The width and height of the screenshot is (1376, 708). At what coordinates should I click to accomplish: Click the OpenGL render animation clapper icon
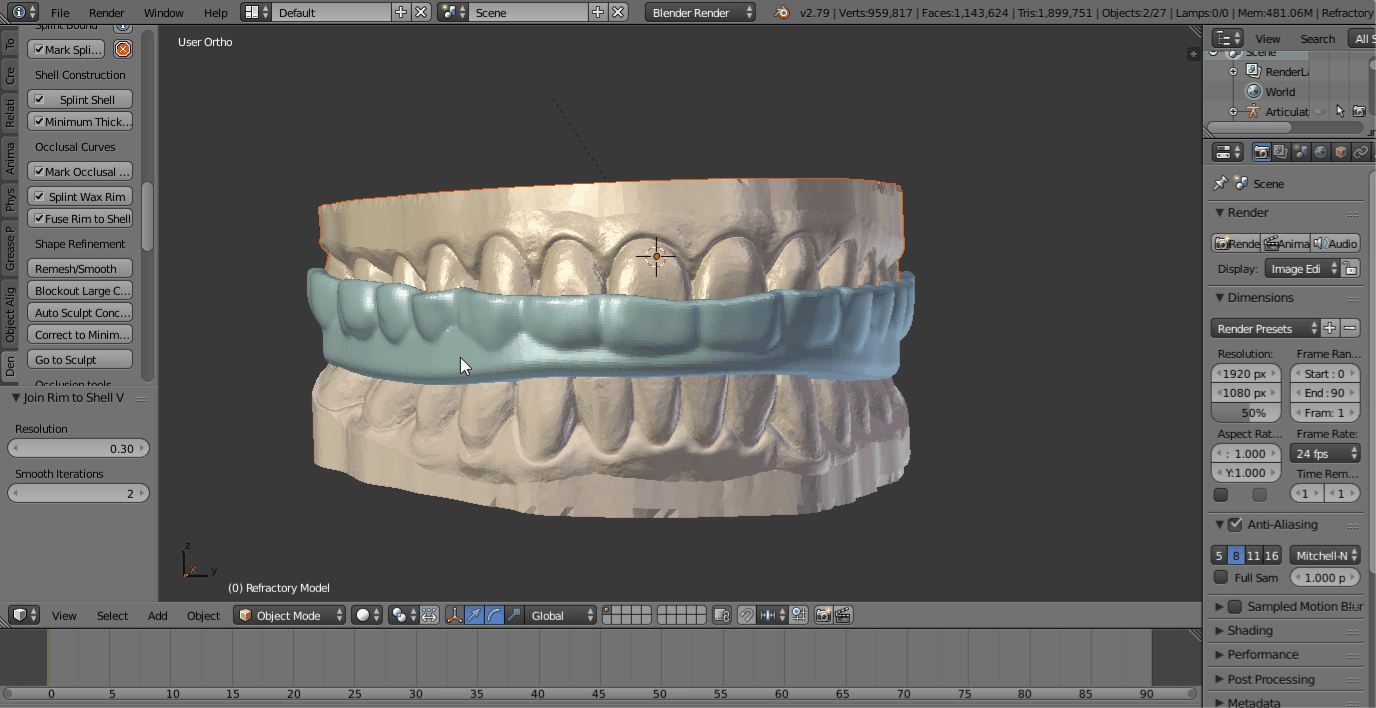843,615
